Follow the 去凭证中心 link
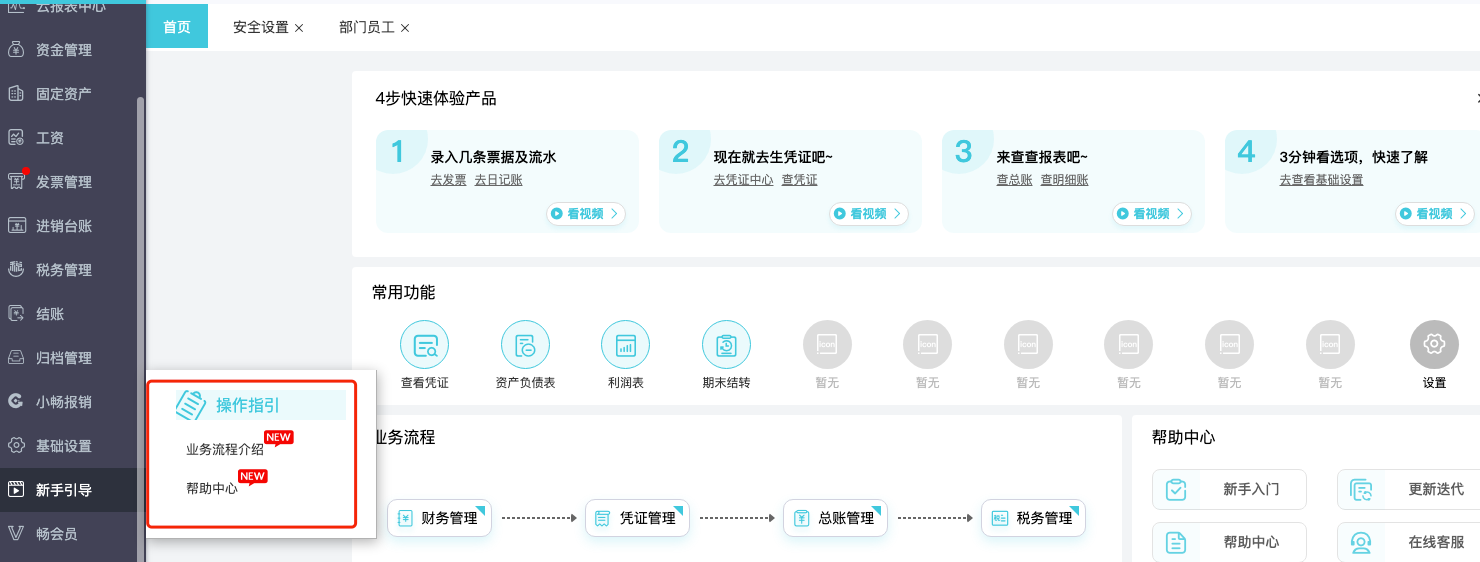The width and height of the screenshot is (1480, 562). pyautogui.click(x=742, y=180)
